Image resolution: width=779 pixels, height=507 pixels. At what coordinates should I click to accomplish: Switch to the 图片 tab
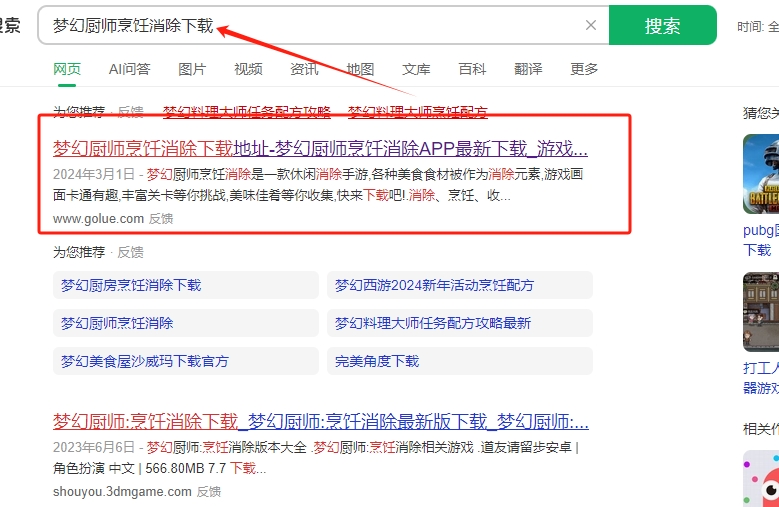coord(192,69)
